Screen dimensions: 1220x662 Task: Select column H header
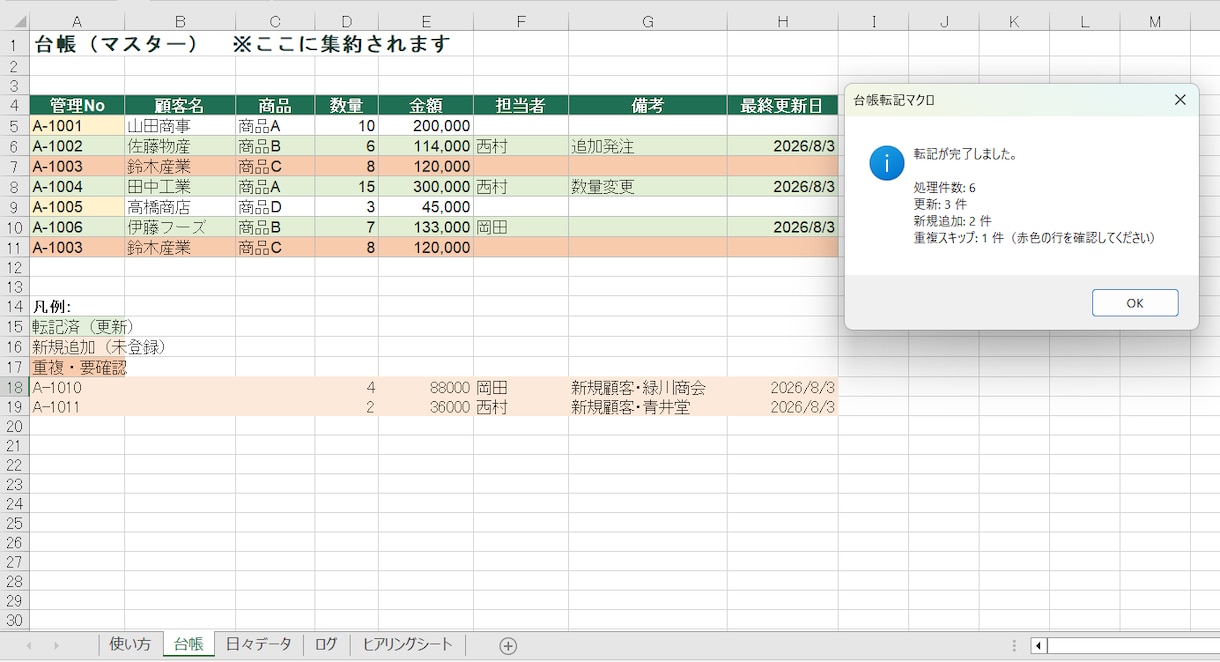782,21
